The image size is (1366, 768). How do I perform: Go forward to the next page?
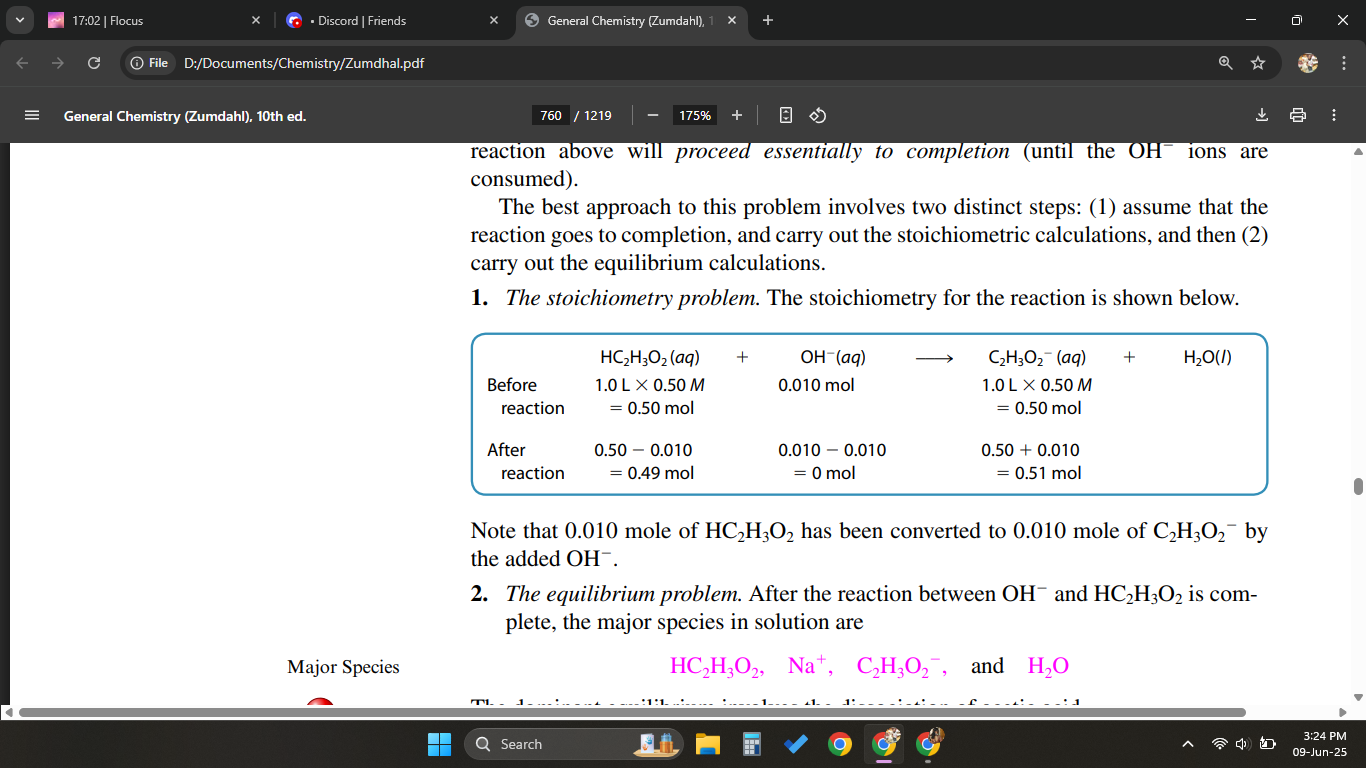click(x=58, y=63)
